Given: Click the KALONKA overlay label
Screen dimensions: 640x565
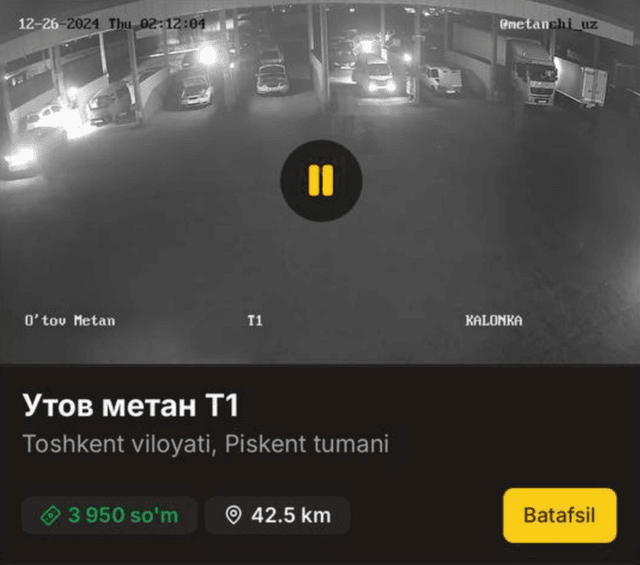Looking at the screenshot, I should coord(494,320).
